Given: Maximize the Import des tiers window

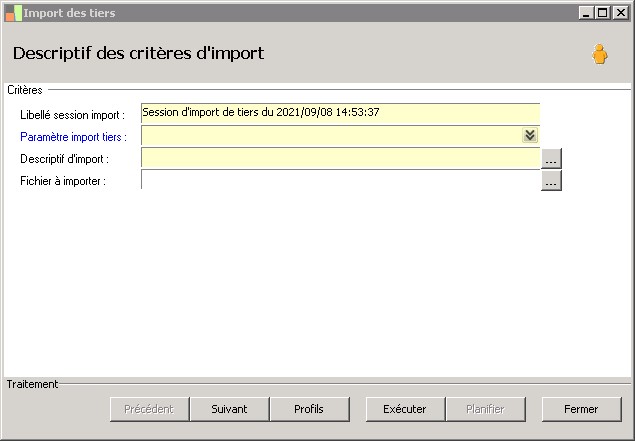Looking at the screenshot, I should 603,13.
